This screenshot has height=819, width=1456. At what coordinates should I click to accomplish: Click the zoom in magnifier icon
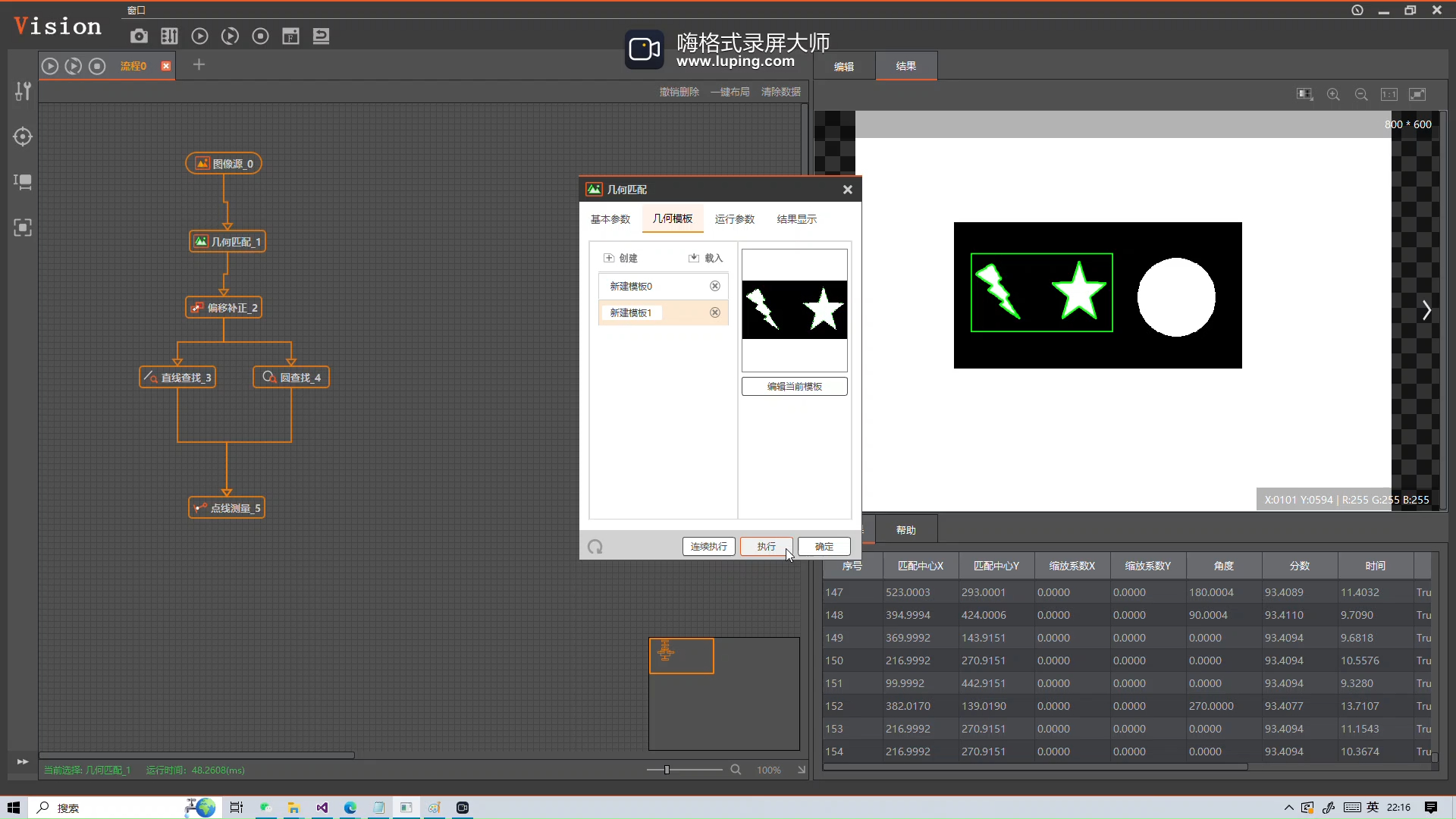1333,94
